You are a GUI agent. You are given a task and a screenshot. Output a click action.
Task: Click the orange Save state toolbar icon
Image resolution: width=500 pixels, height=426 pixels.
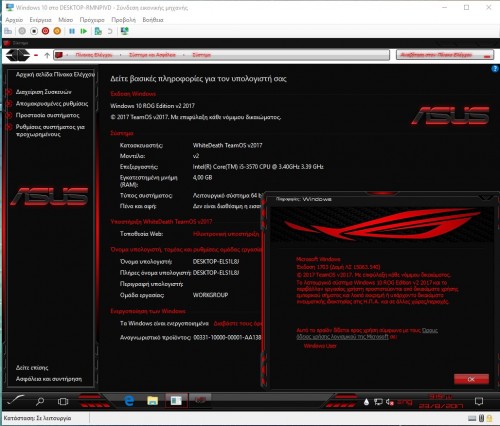[57, 31]
